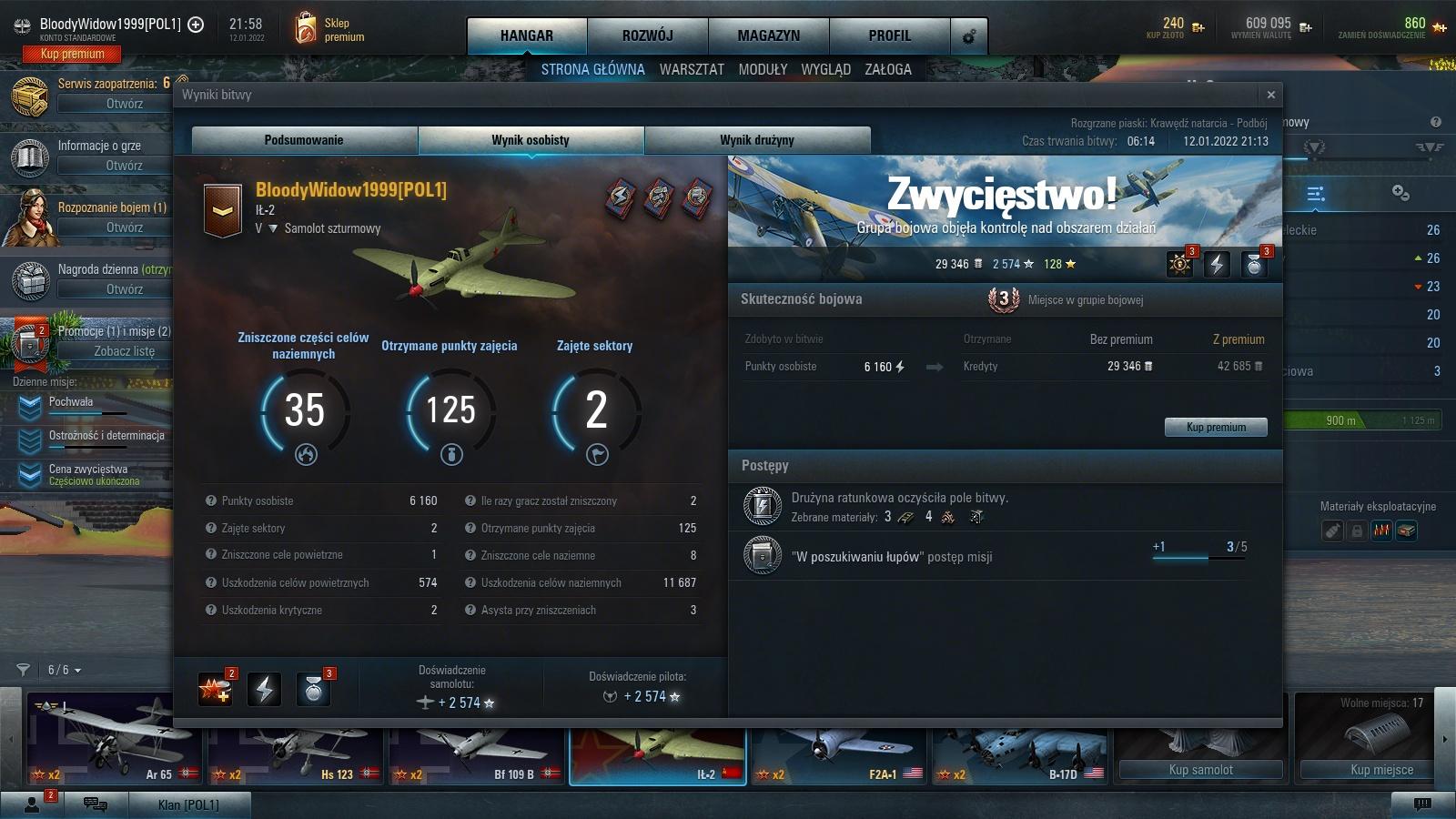The height and width of the screenshot is (819, 1456).
Task: Click the medal icon with badge 3 in bottom bar
Action: point(313,689)
